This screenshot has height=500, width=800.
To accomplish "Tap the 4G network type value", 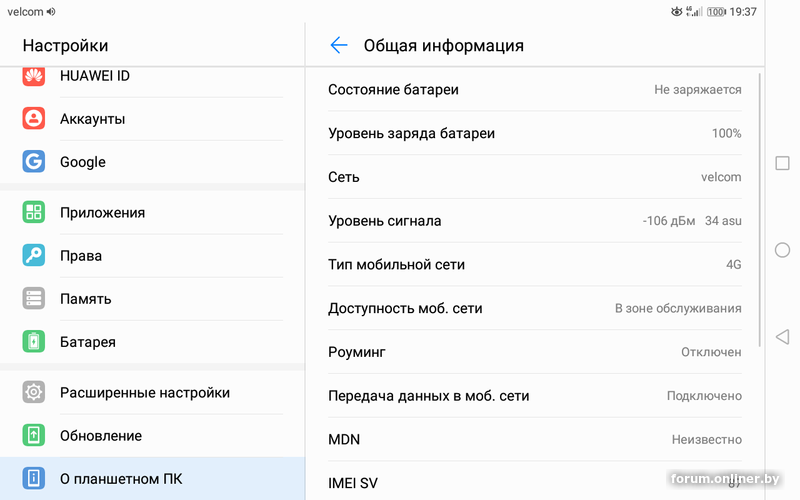I will (734, 264).
